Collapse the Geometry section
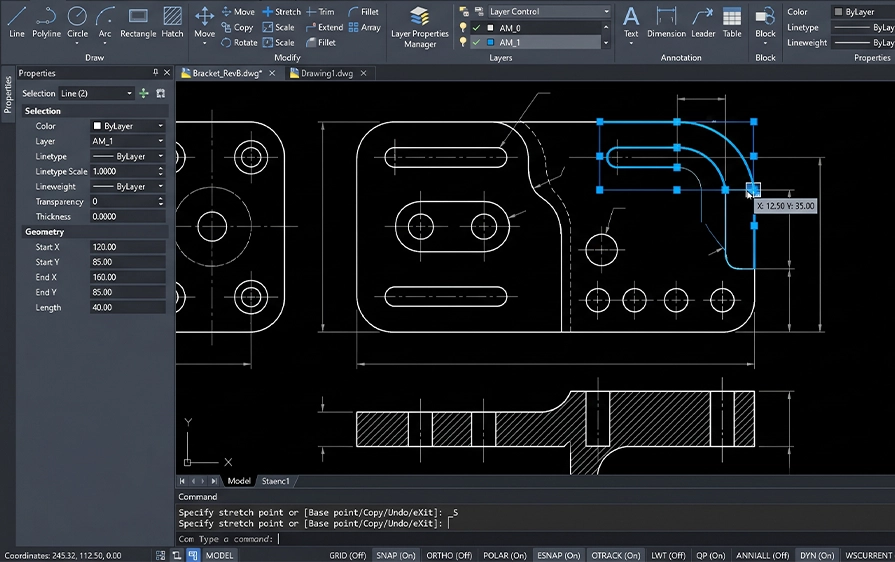895x562 pixels. (x=44, y=232)
